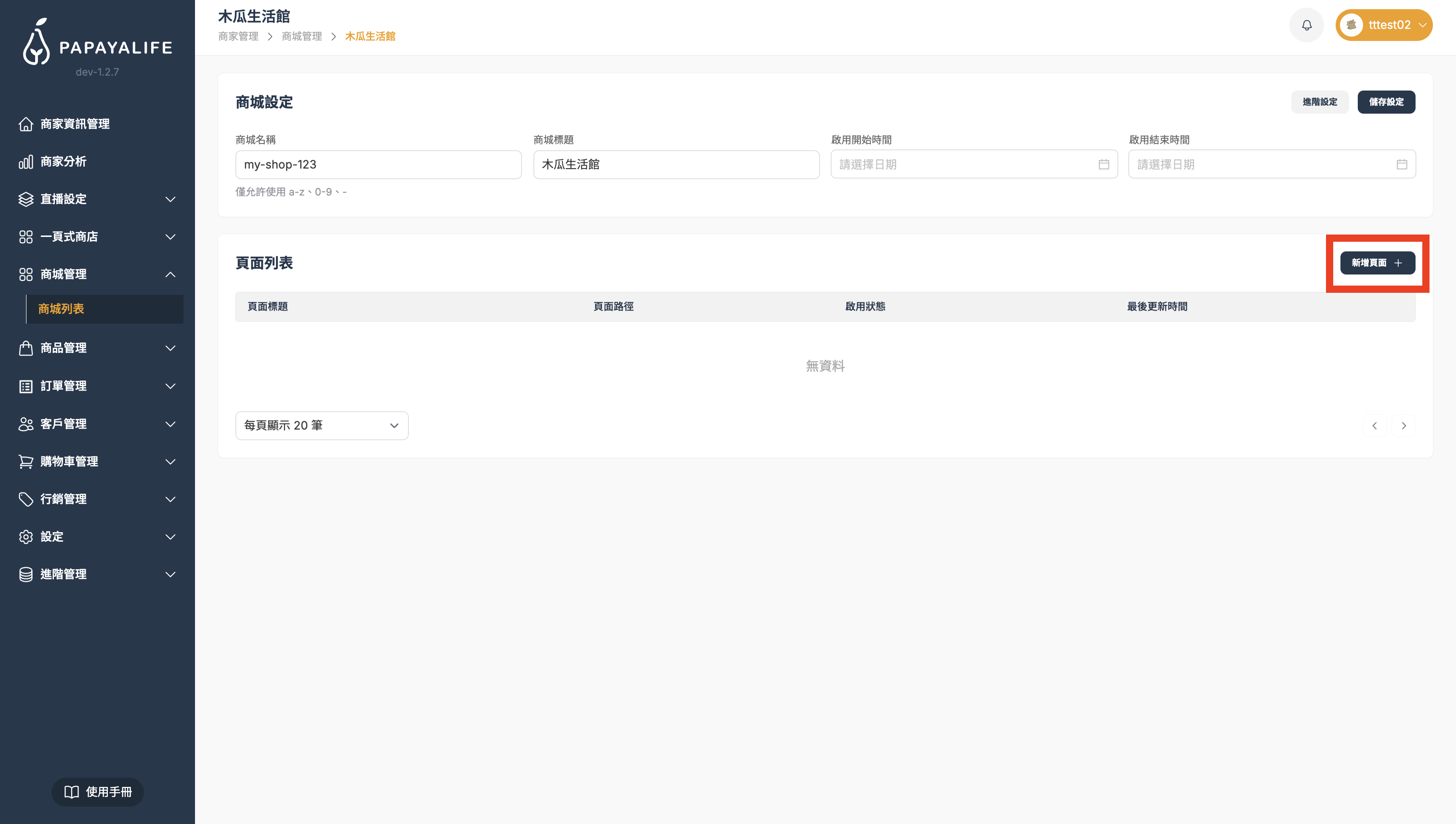The height and width of the screenshot is (824, 1456).
Task: Click the 商城名稱 input field
Action: pyautogui.click(x=378, y=165)
